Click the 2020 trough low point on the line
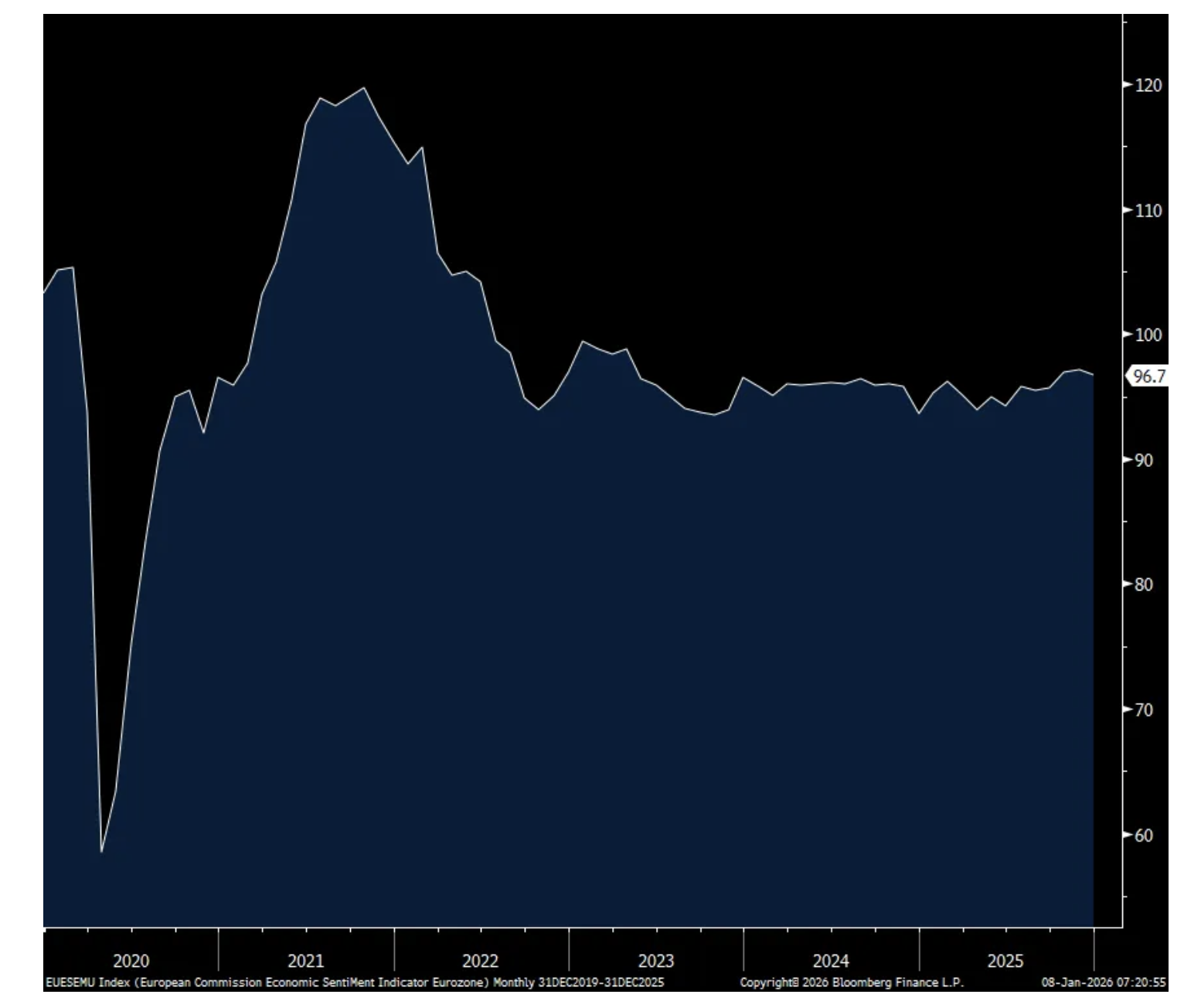1201x1008 pixels. (101, 852)
